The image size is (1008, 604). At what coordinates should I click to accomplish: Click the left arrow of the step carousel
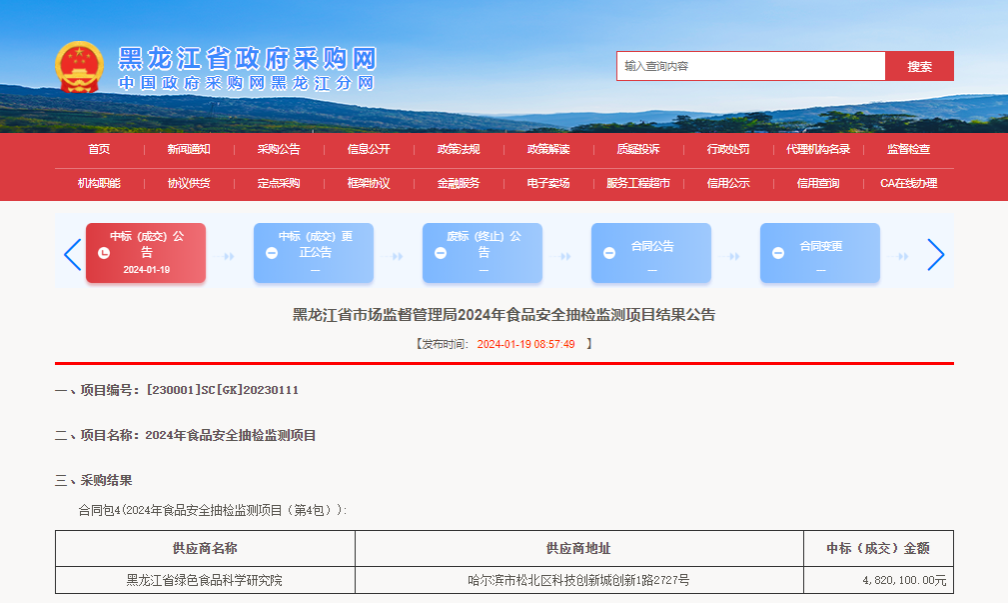coord(72,255)
